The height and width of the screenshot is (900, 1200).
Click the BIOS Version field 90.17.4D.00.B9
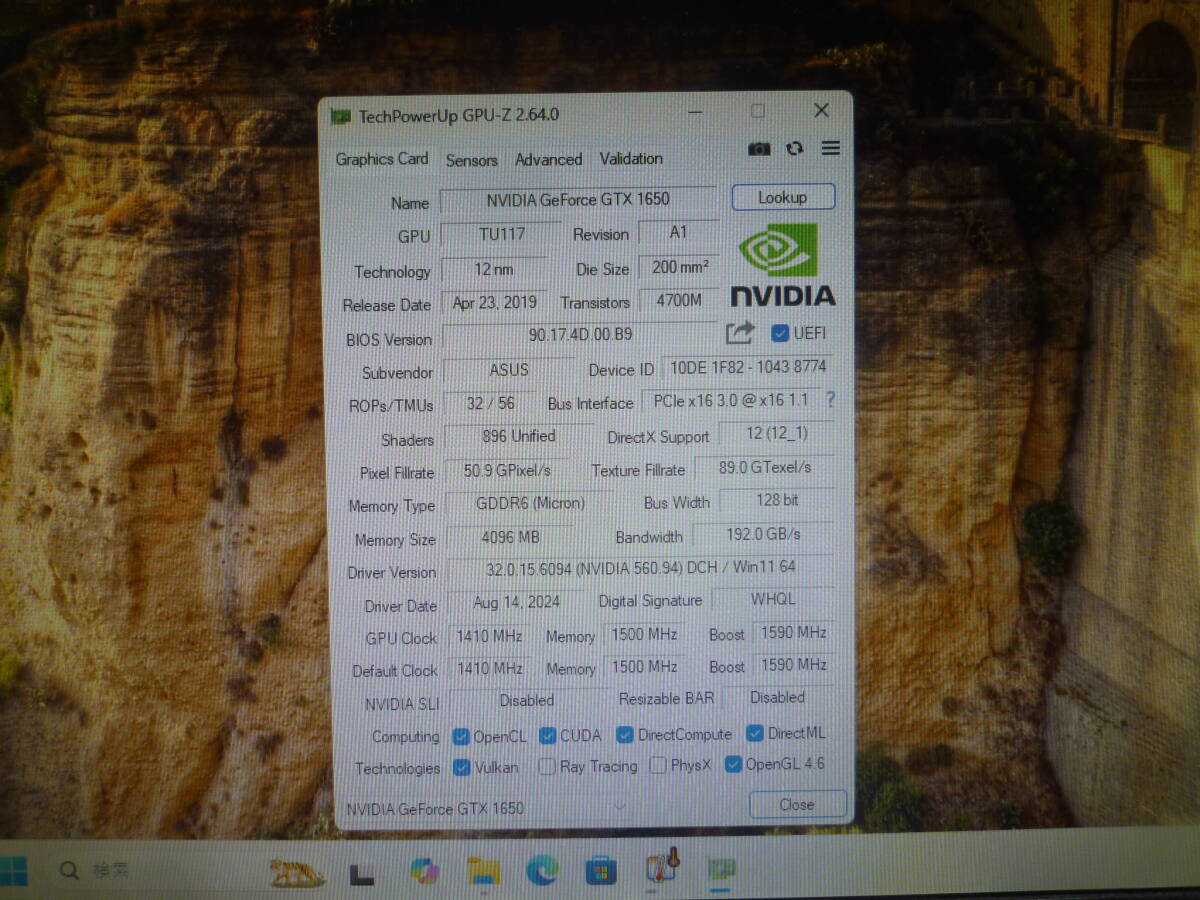[580, 335]
